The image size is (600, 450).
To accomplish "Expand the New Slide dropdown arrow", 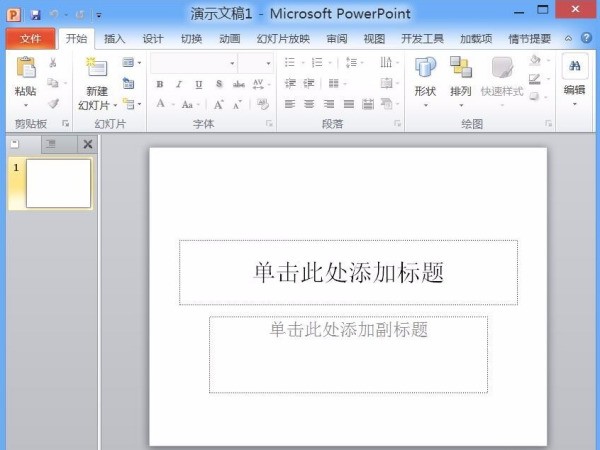I will tap(115, 105).
